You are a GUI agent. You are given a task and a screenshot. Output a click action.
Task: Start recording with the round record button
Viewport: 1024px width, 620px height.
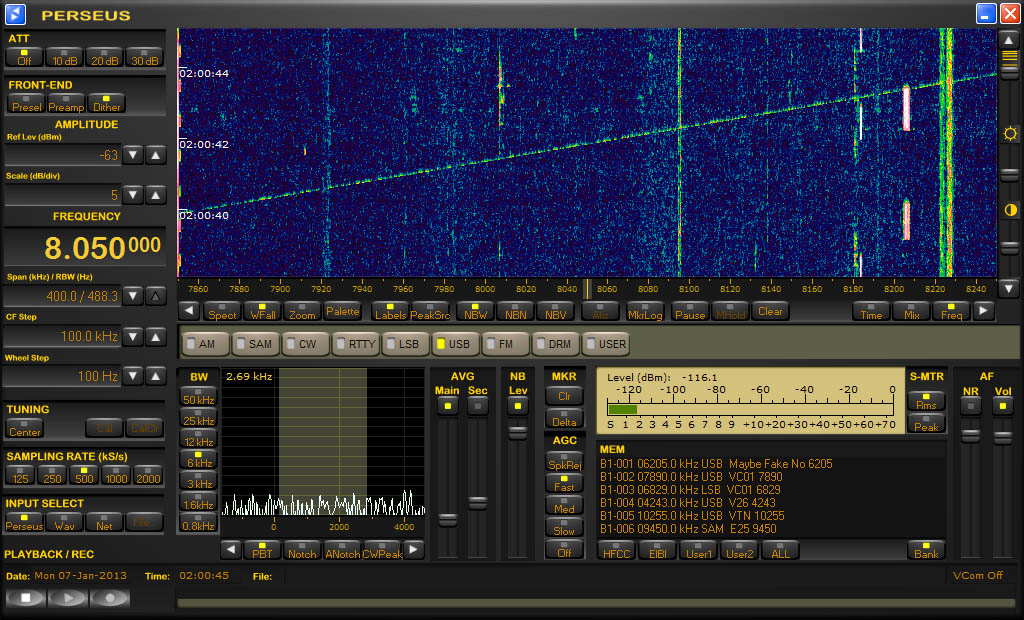click(x=110, y=598)
